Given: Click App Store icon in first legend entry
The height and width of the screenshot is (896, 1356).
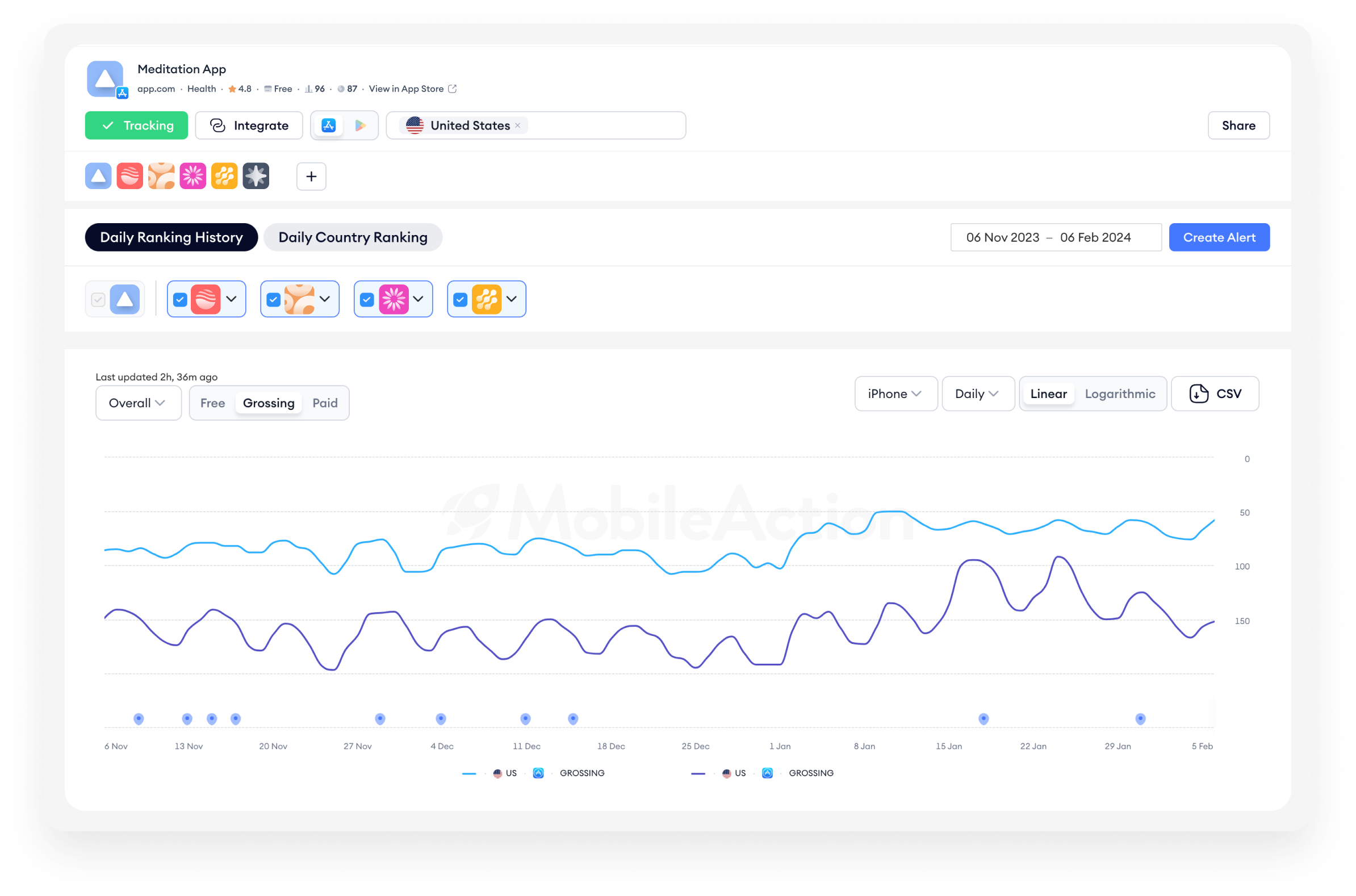Looking at the screenshot, I should tap(538, 773).
